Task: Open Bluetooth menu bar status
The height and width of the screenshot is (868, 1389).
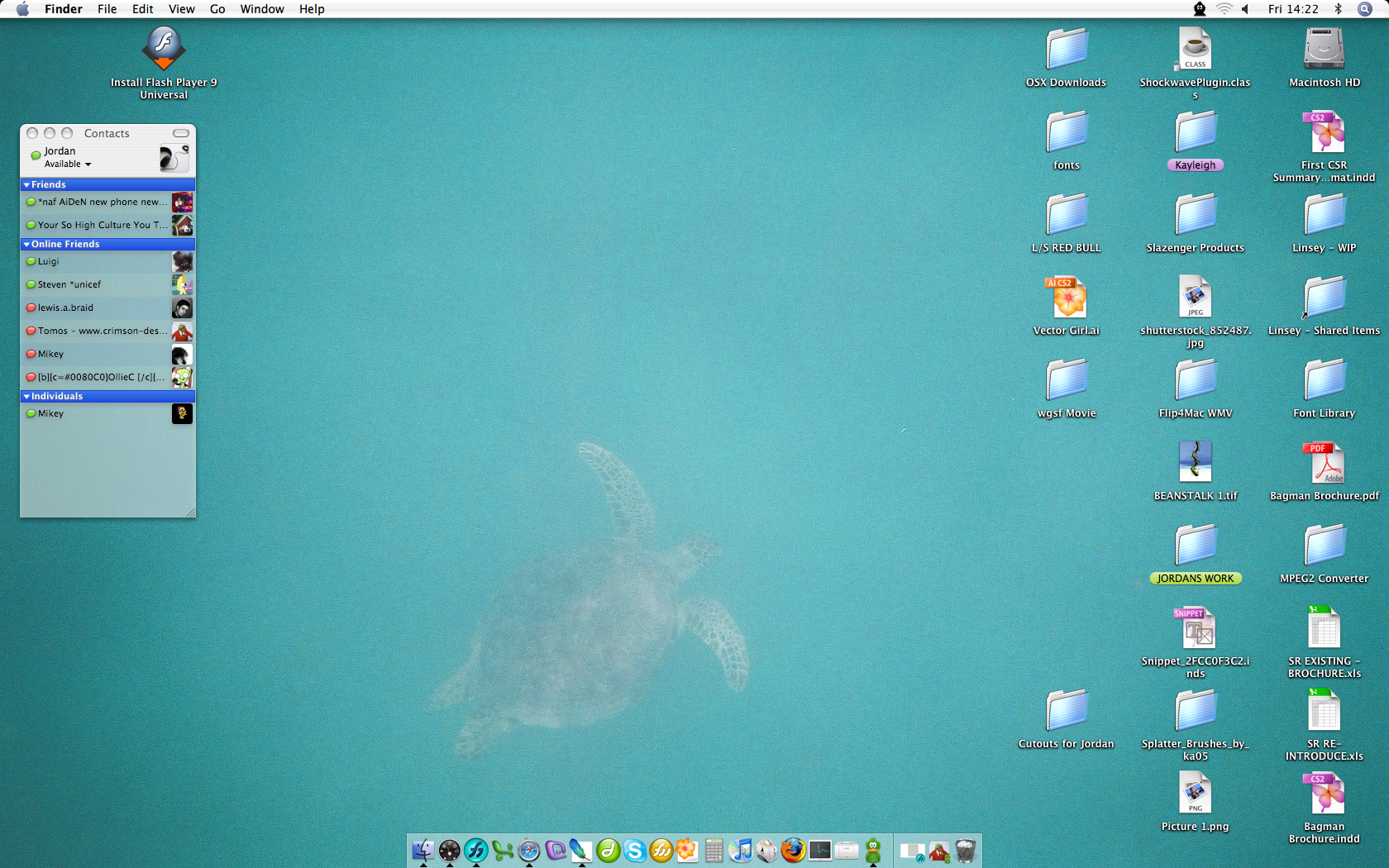Action: [x=1338, y=9]
